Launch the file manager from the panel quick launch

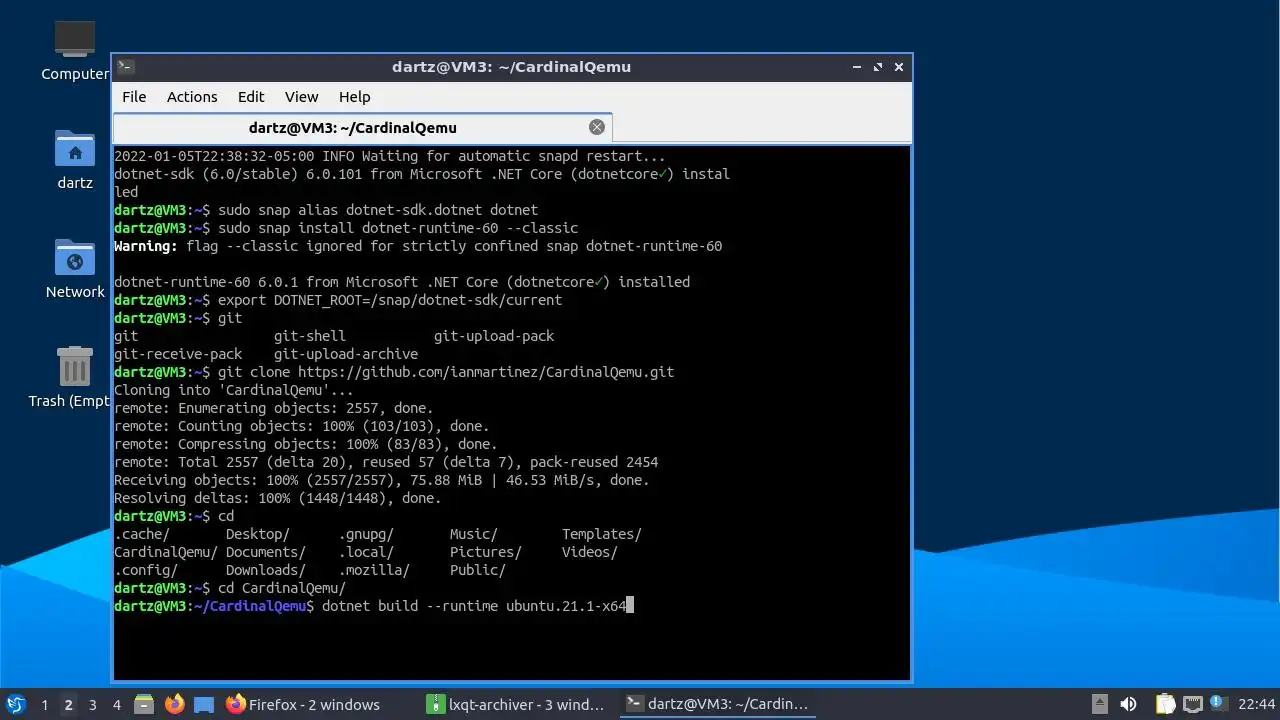[144, 704]
